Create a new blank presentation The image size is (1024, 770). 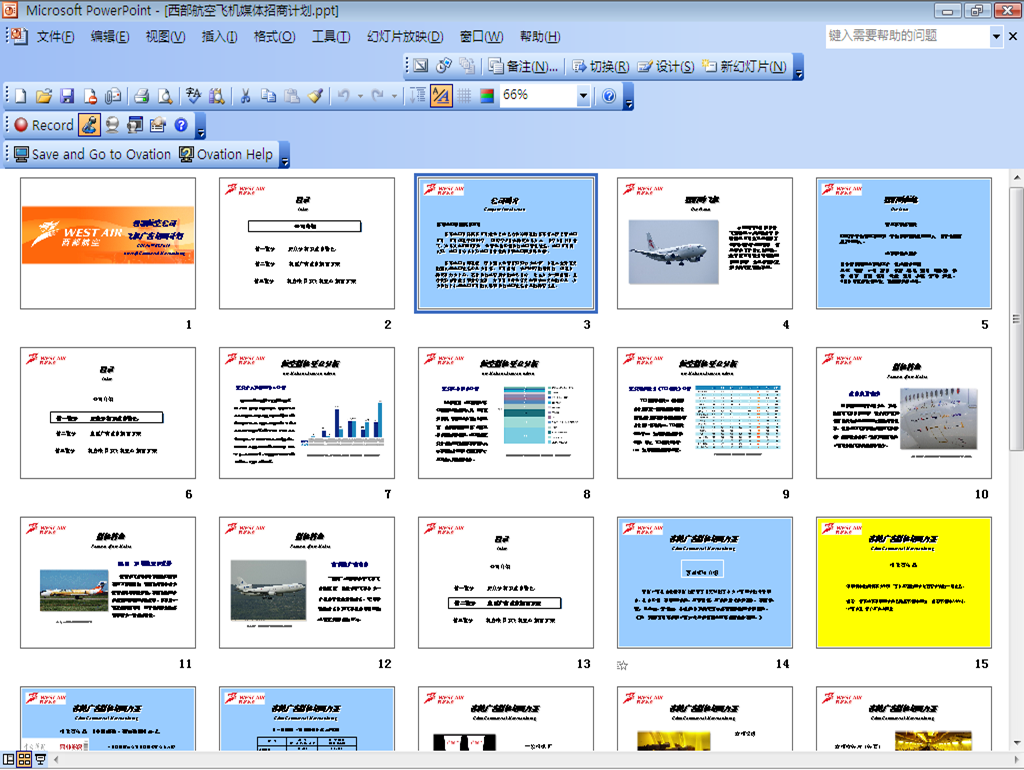click(x=20, y=96)
